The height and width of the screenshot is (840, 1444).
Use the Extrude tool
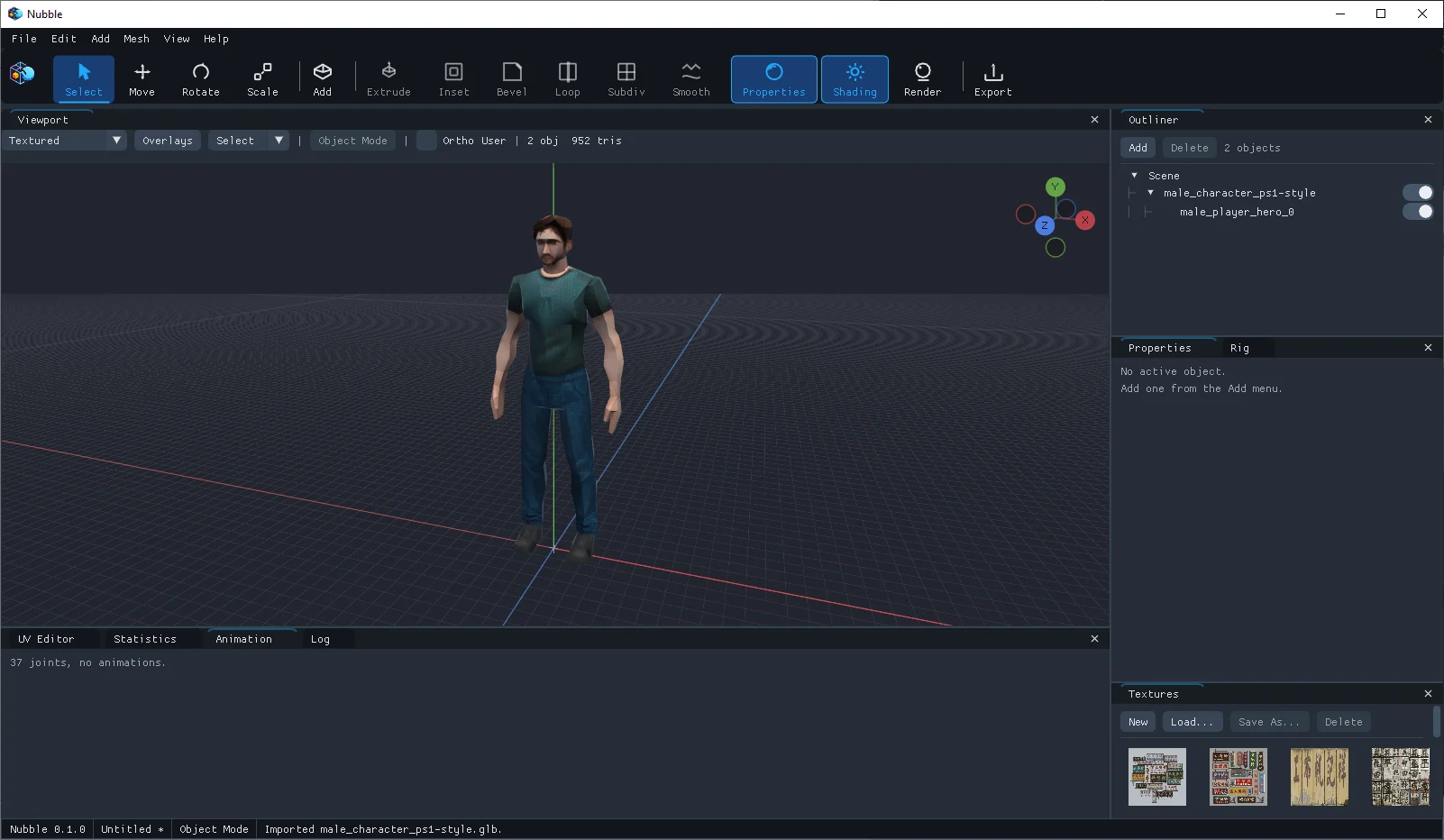click(x=388, y=79)
